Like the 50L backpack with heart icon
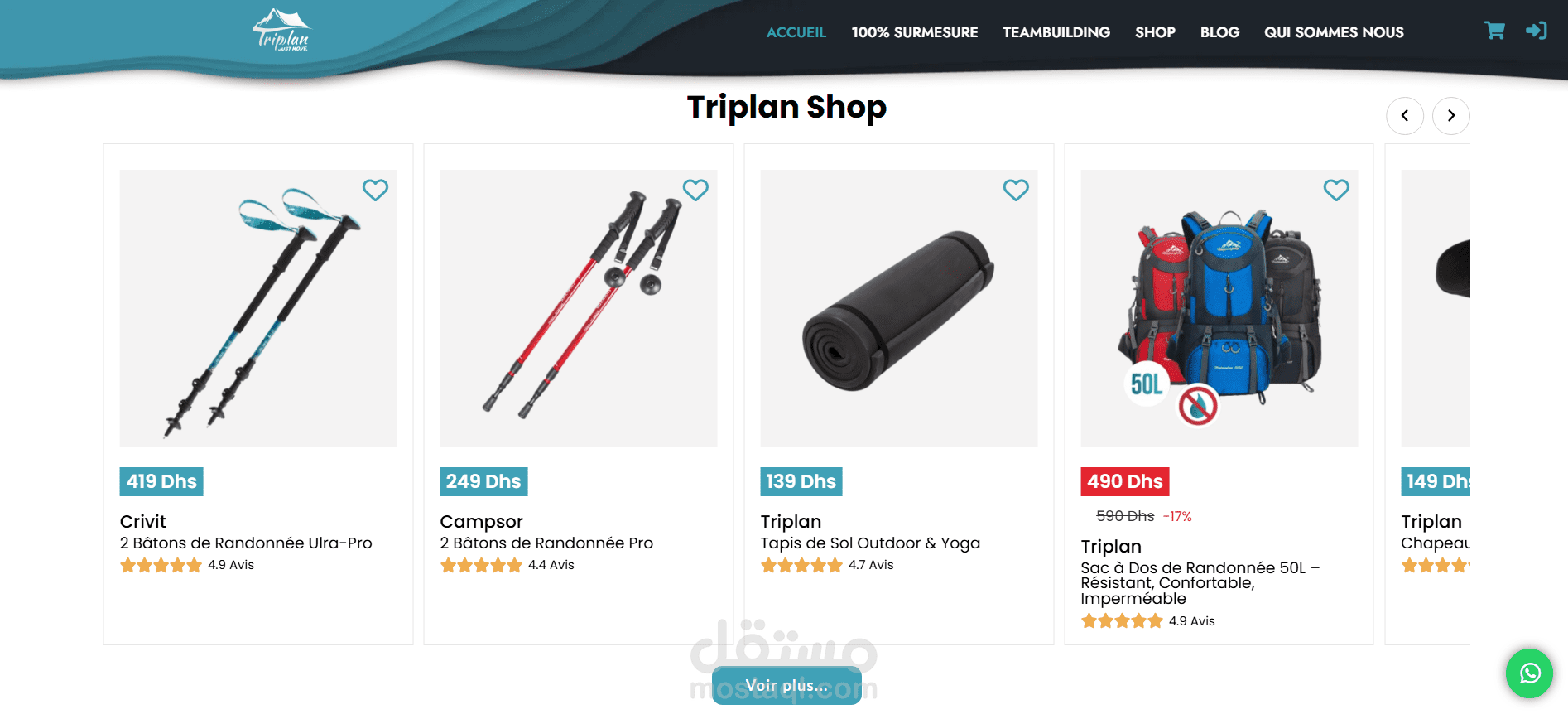This screenshot has height=719, width=1568. (1336, 190)
